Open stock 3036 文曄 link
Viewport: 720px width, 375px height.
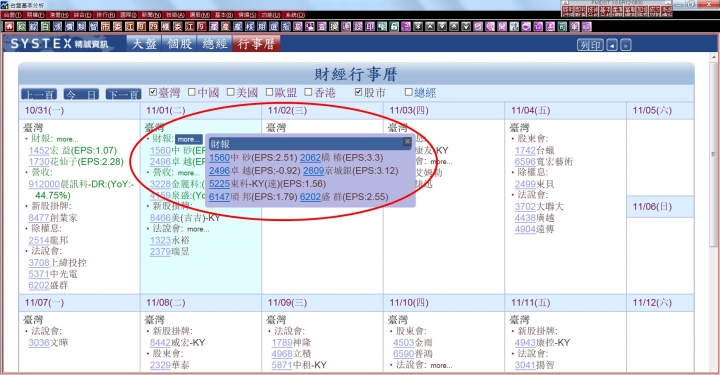[x=39, y=343]
